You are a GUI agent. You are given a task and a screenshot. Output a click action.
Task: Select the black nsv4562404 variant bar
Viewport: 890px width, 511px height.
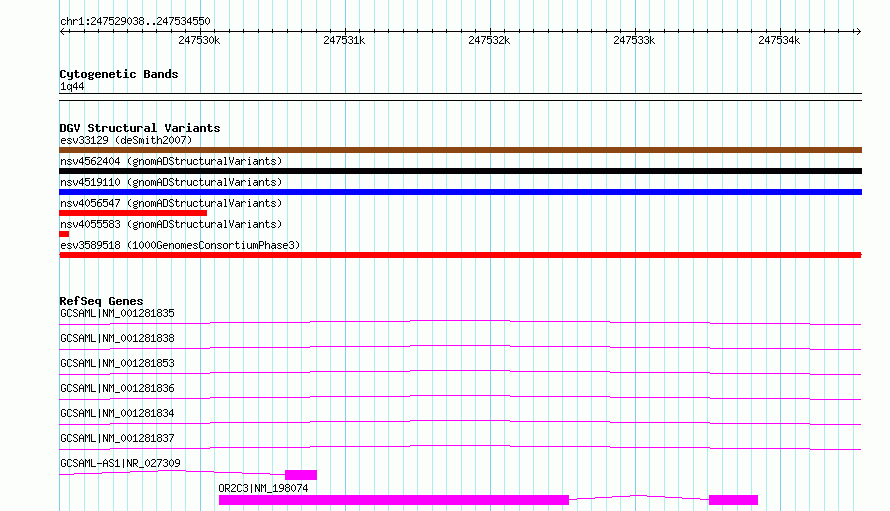coord(460,171)
